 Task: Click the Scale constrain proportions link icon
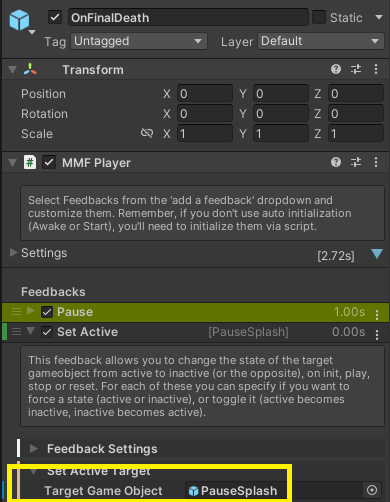[x=147, y=133]
